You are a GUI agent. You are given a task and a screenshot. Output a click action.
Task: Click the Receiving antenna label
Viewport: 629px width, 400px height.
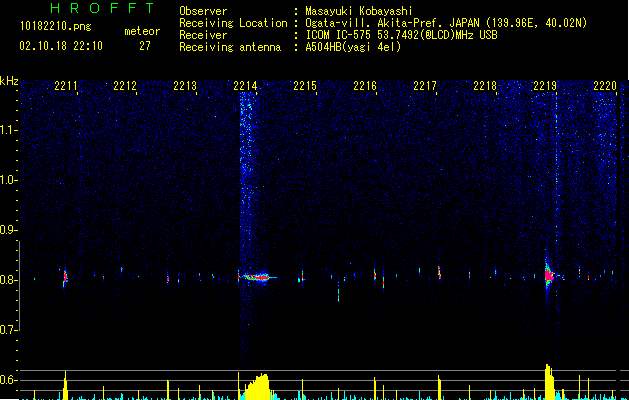tap(230, 47)
